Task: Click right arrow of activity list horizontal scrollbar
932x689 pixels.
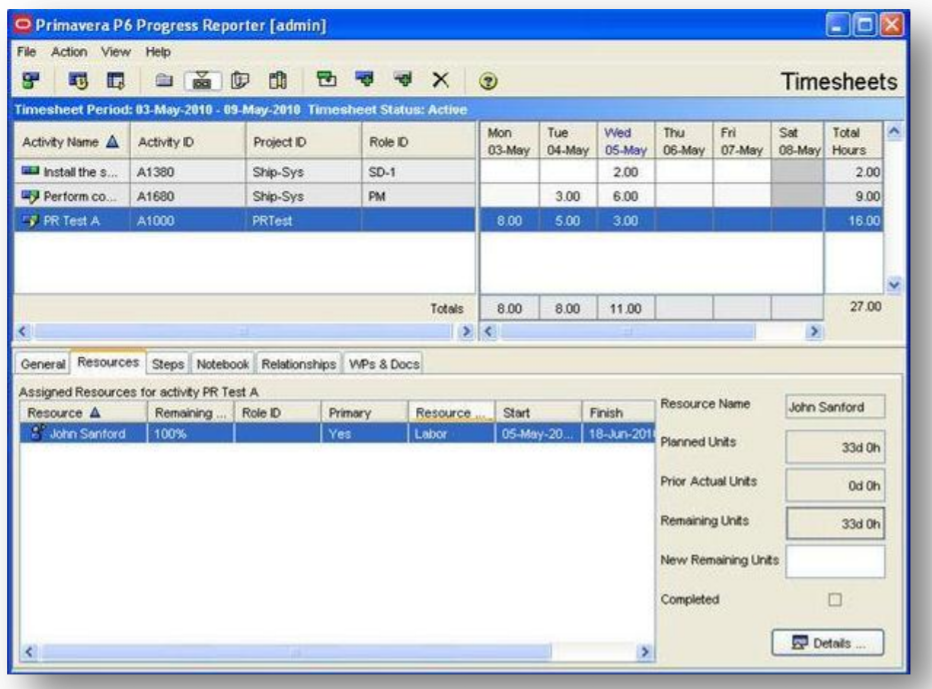Action: 467,331
